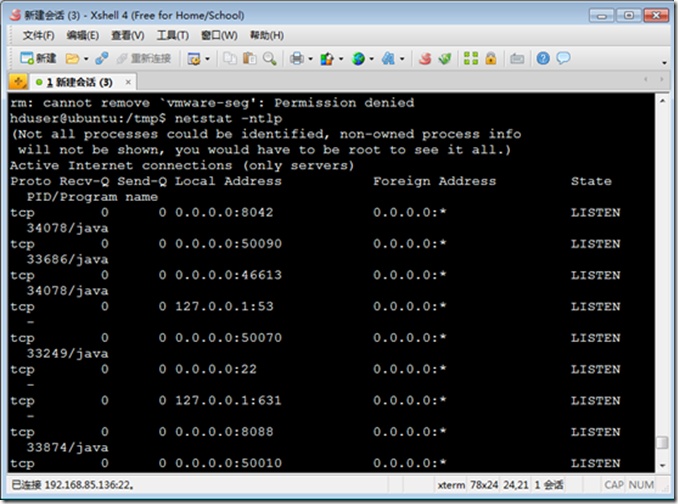Click the CAP indicator in status bar
The height and width of the screenshot is (504, 678).
coord(614,485)
